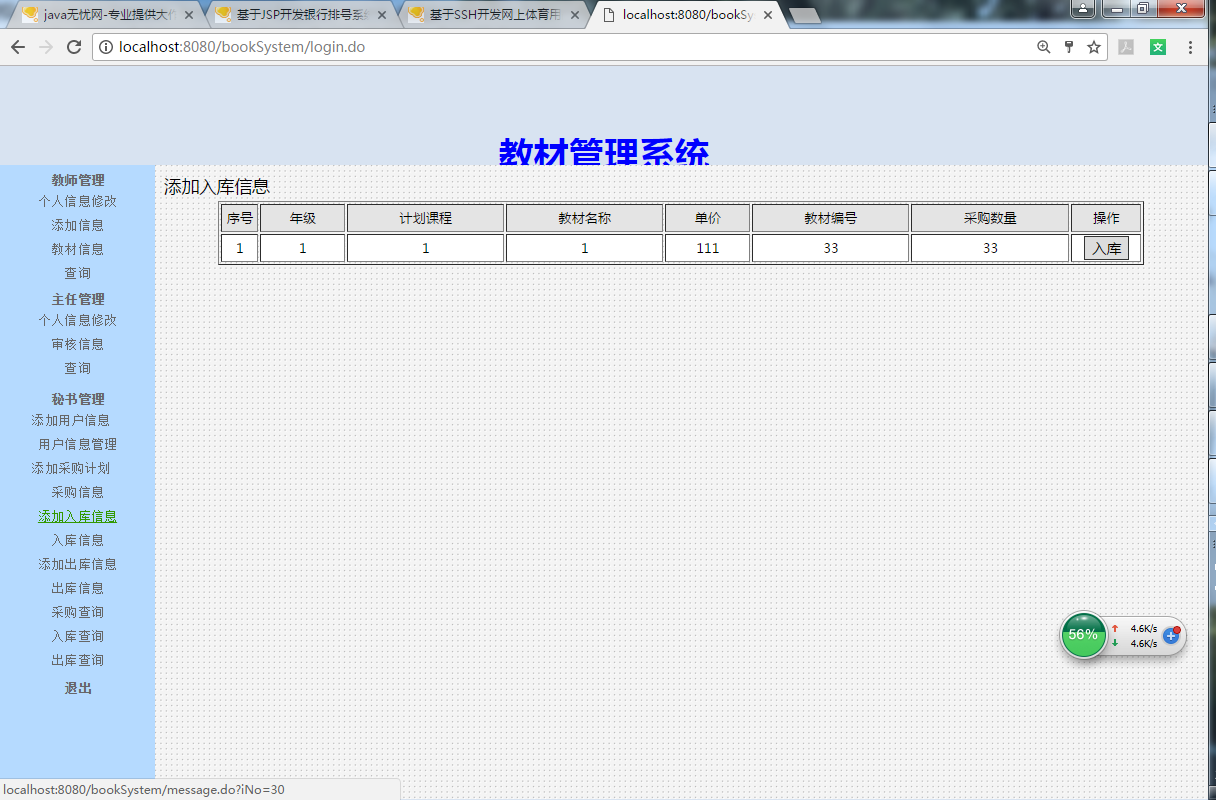1216x800 pixels.
Task: Open 添加信息 under 教师管理
Action: [x=78, y=225]
